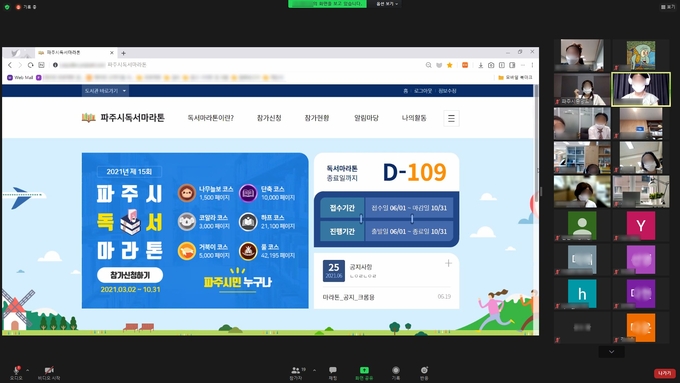The width and height of the screenshot is (680, 383).
Task: Open the 모바일 북마크 folder
Action: (x=515, y=78)
